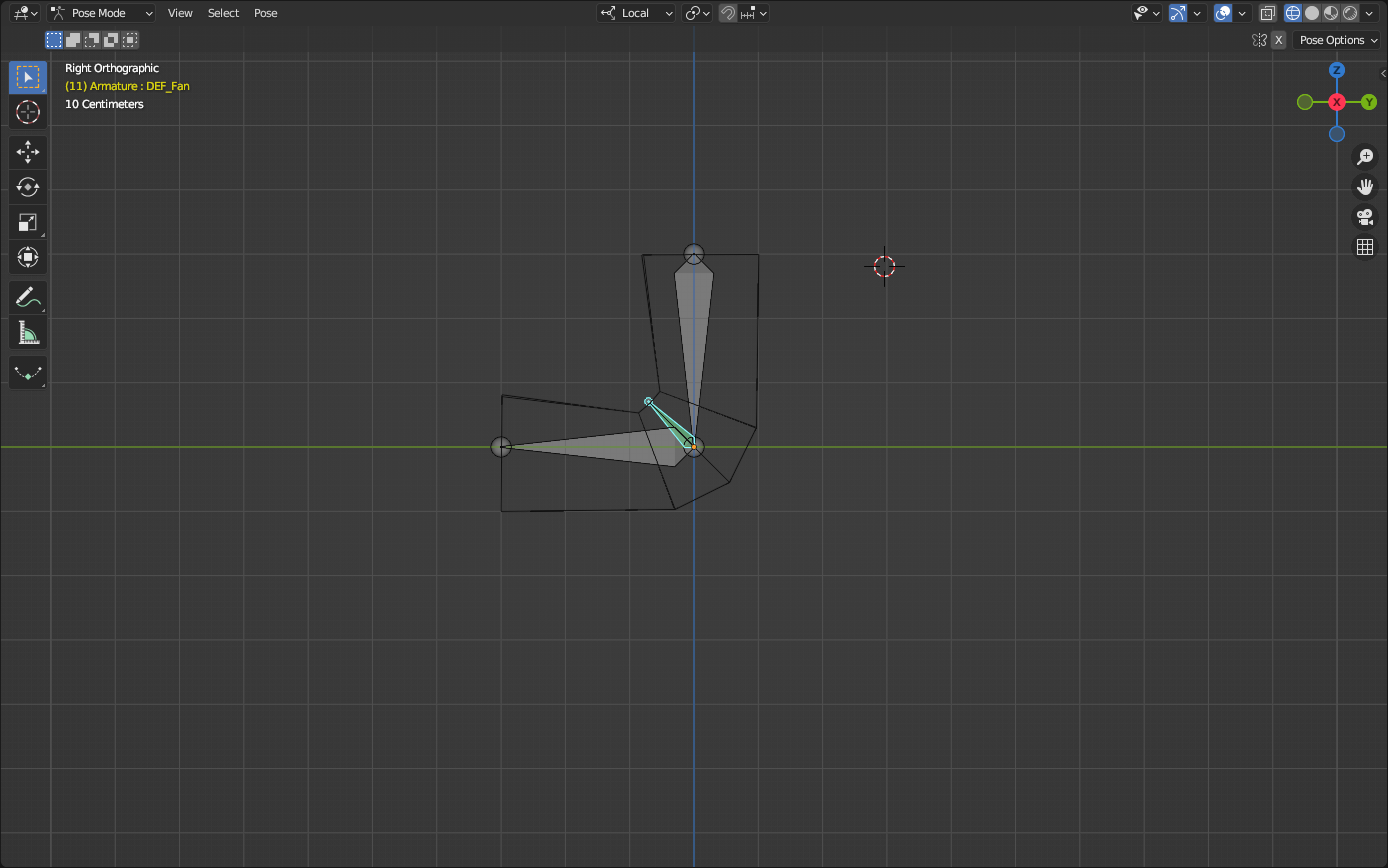Click the Z axis on navigation gizmo
Viewport: 1388px width, 868px height.
[1337, 70]
